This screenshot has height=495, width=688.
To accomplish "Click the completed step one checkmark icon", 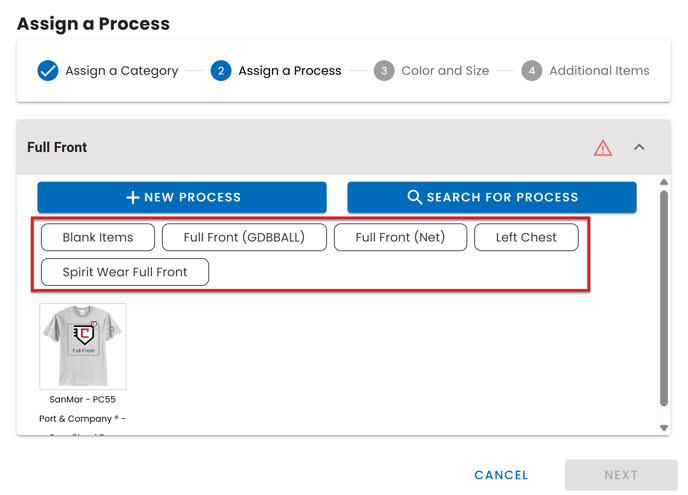I will click(x=48, y=71).
